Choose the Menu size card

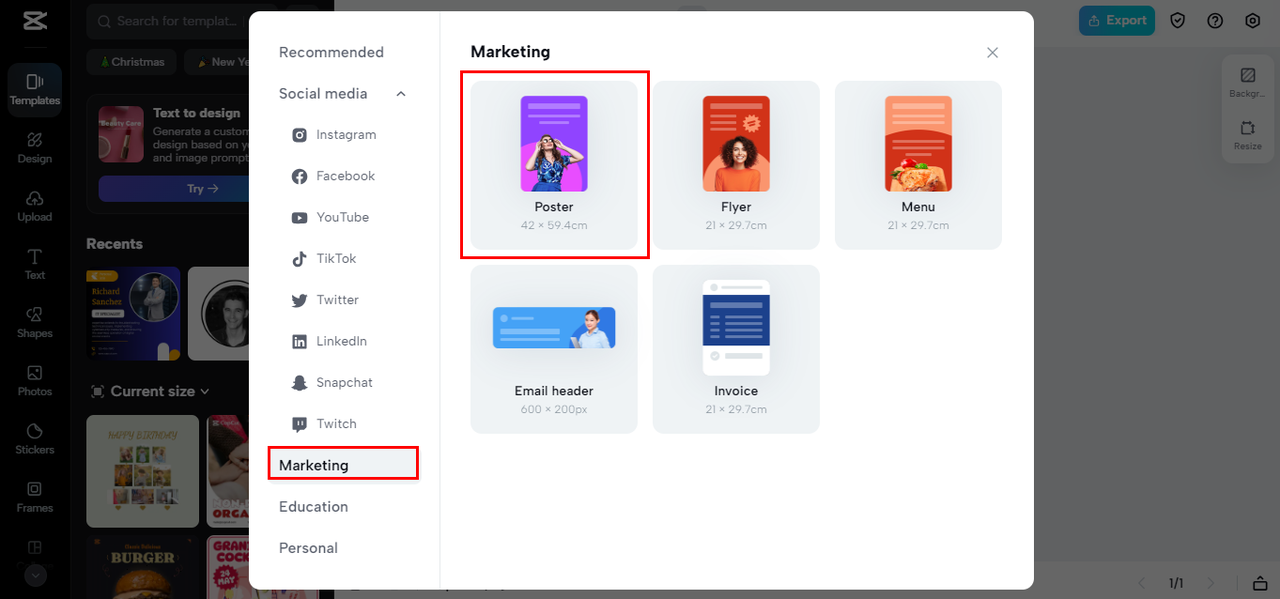(918, 165)
